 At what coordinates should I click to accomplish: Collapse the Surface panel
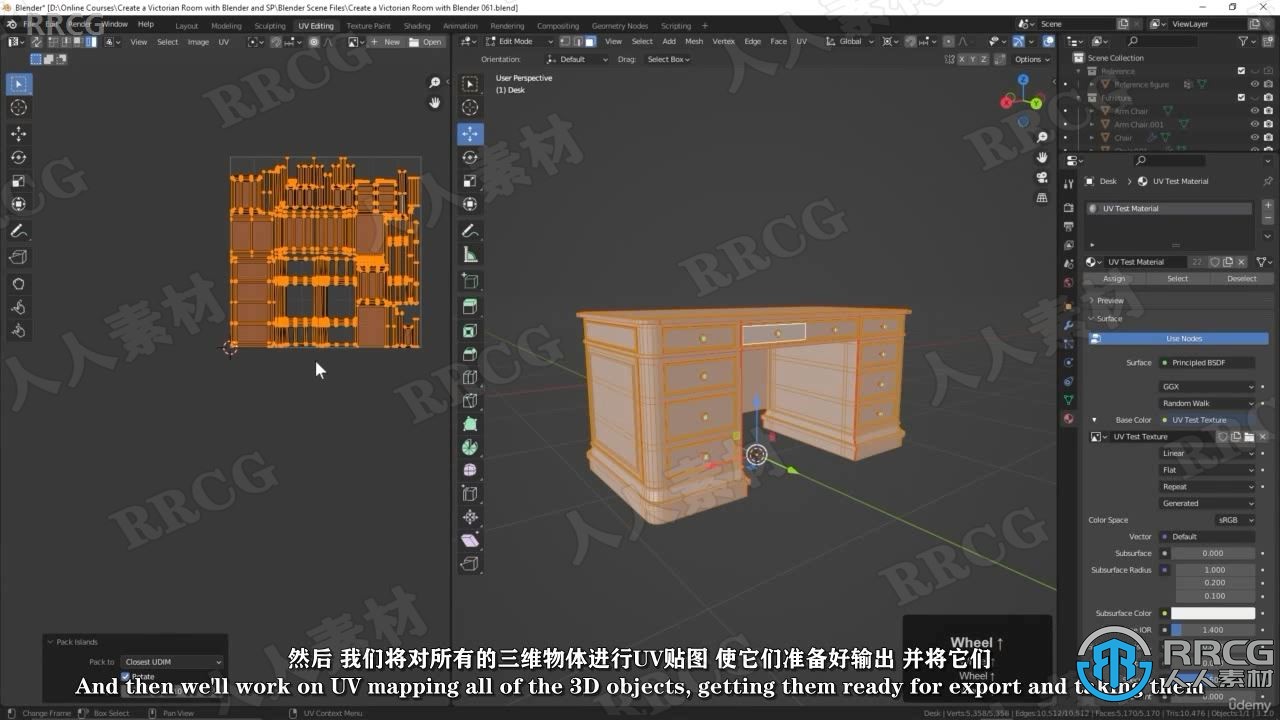click(x=1109, y=318)
